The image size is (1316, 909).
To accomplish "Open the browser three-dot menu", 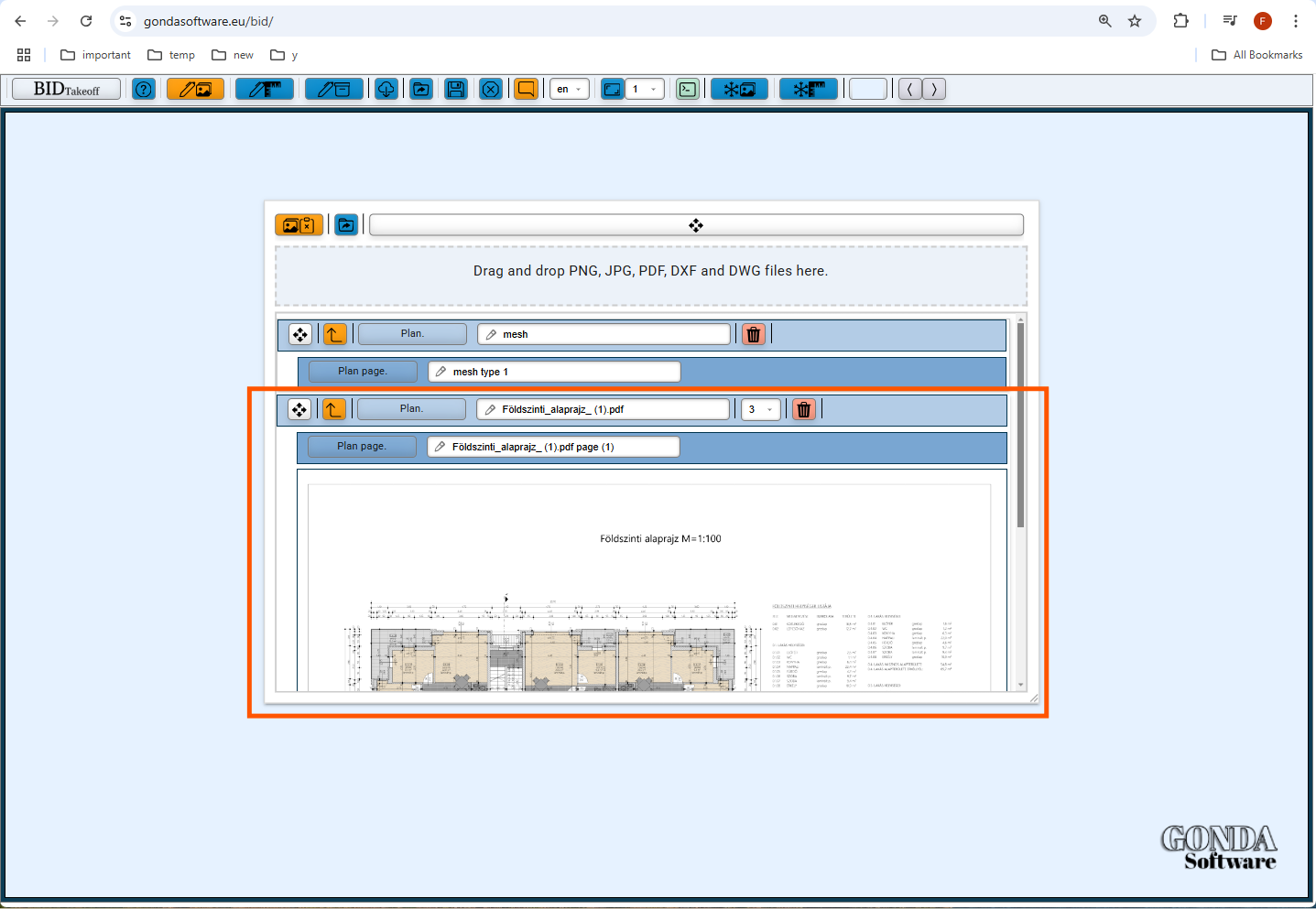I will tap(1295, 21).
